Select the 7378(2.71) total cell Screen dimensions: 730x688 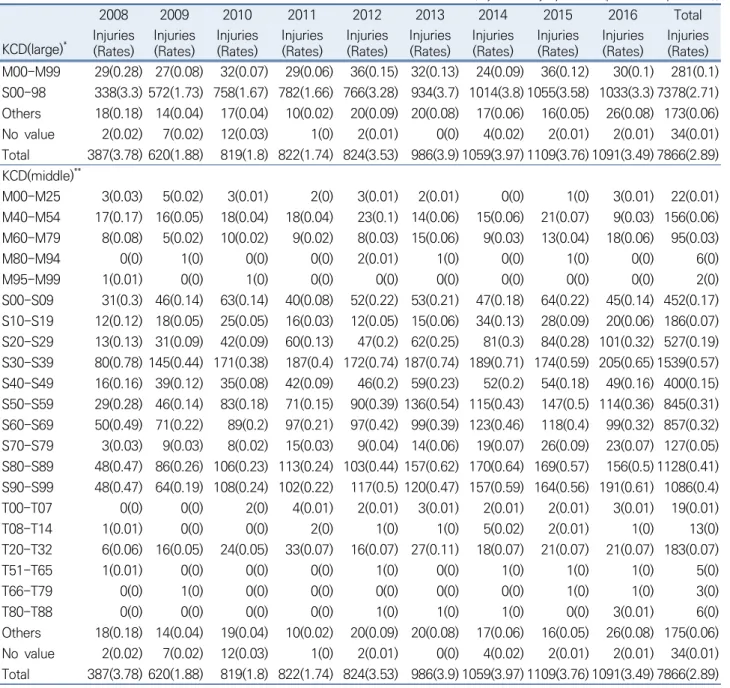click(688, 93)
